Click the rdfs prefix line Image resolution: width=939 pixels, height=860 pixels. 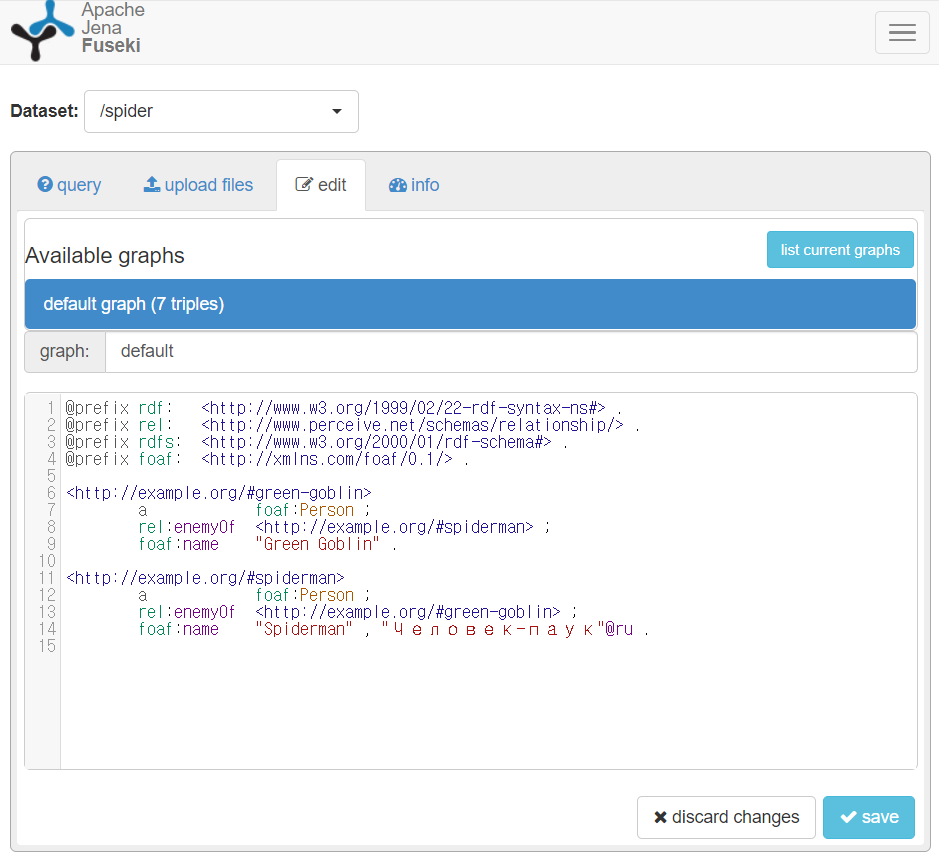[x=316, y=442]
